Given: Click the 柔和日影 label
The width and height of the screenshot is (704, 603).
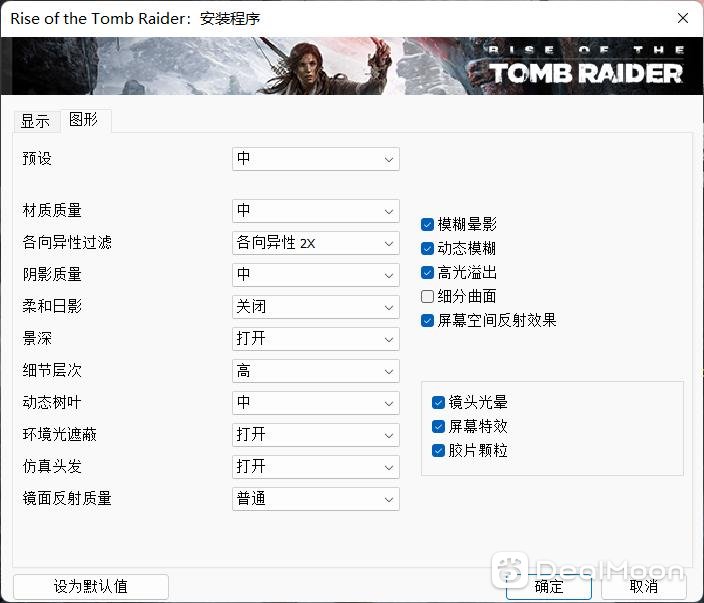Looking at the screenshot, I should pyautogui.click(x=52, y=307).
